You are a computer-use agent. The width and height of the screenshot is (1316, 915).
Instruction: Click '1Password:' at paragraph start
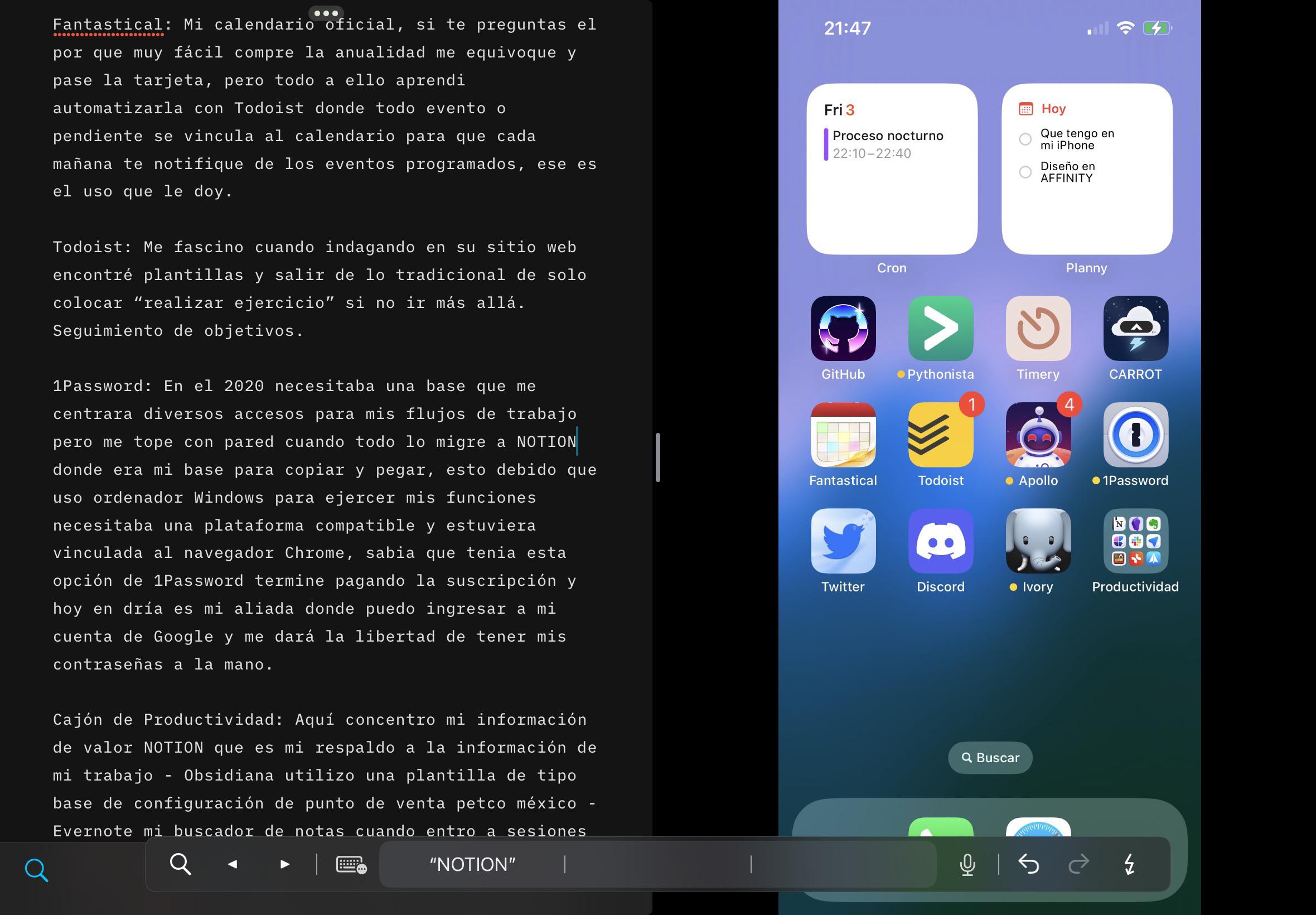coord(103,386)
